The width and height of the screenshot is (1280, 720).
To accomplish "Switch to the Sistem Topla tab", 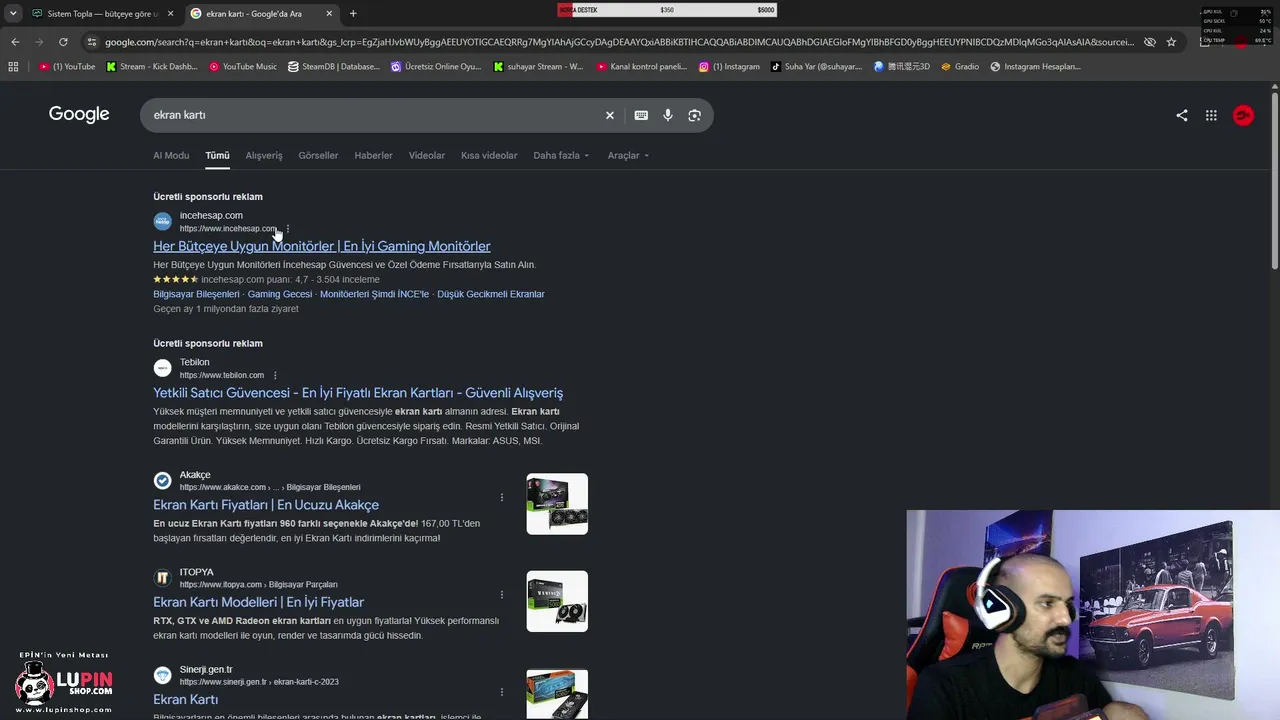I will coord(102,14).
